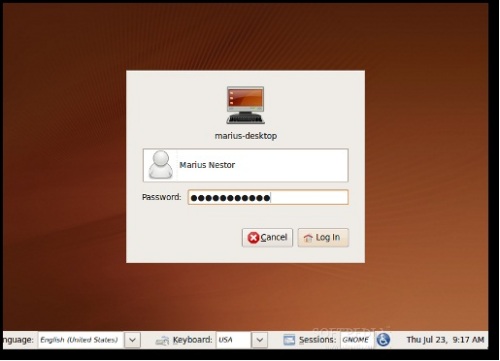Click the keyboard layout icon

point(162,340)
